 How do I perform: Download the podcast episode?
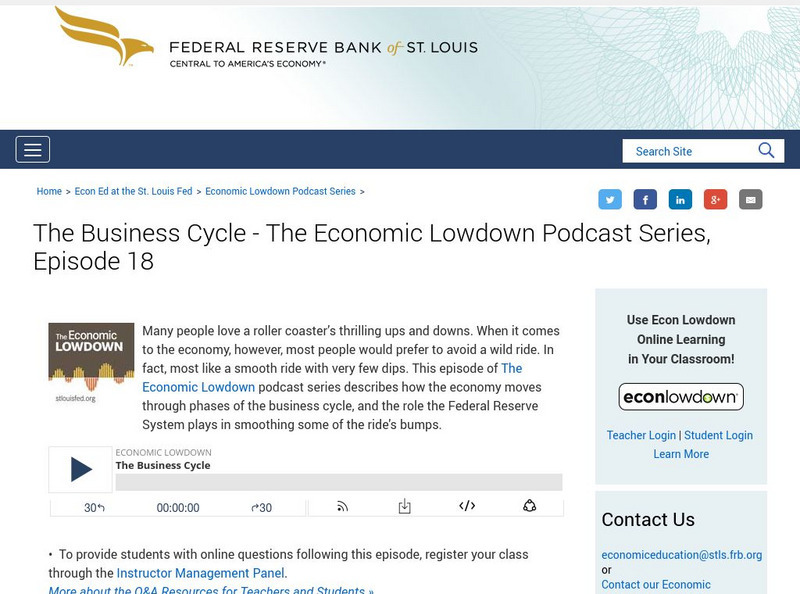405,507
